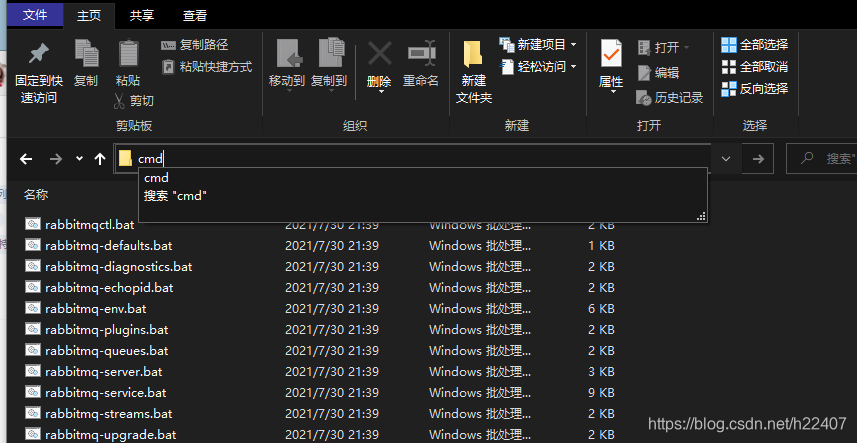The height and width of the screenshot is (443, 857).
Task: Open History (历史记录) command
Action: click(670, 98)
